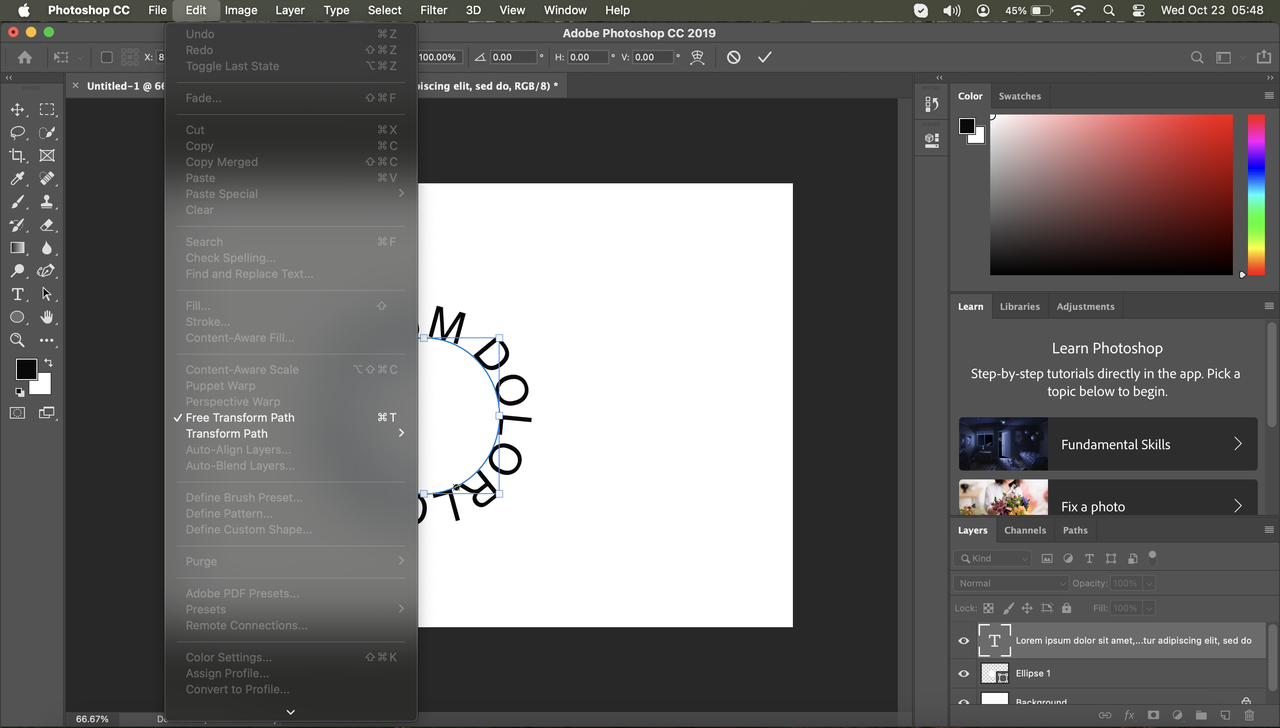Switch to the Channels tab

(1025, 530)
